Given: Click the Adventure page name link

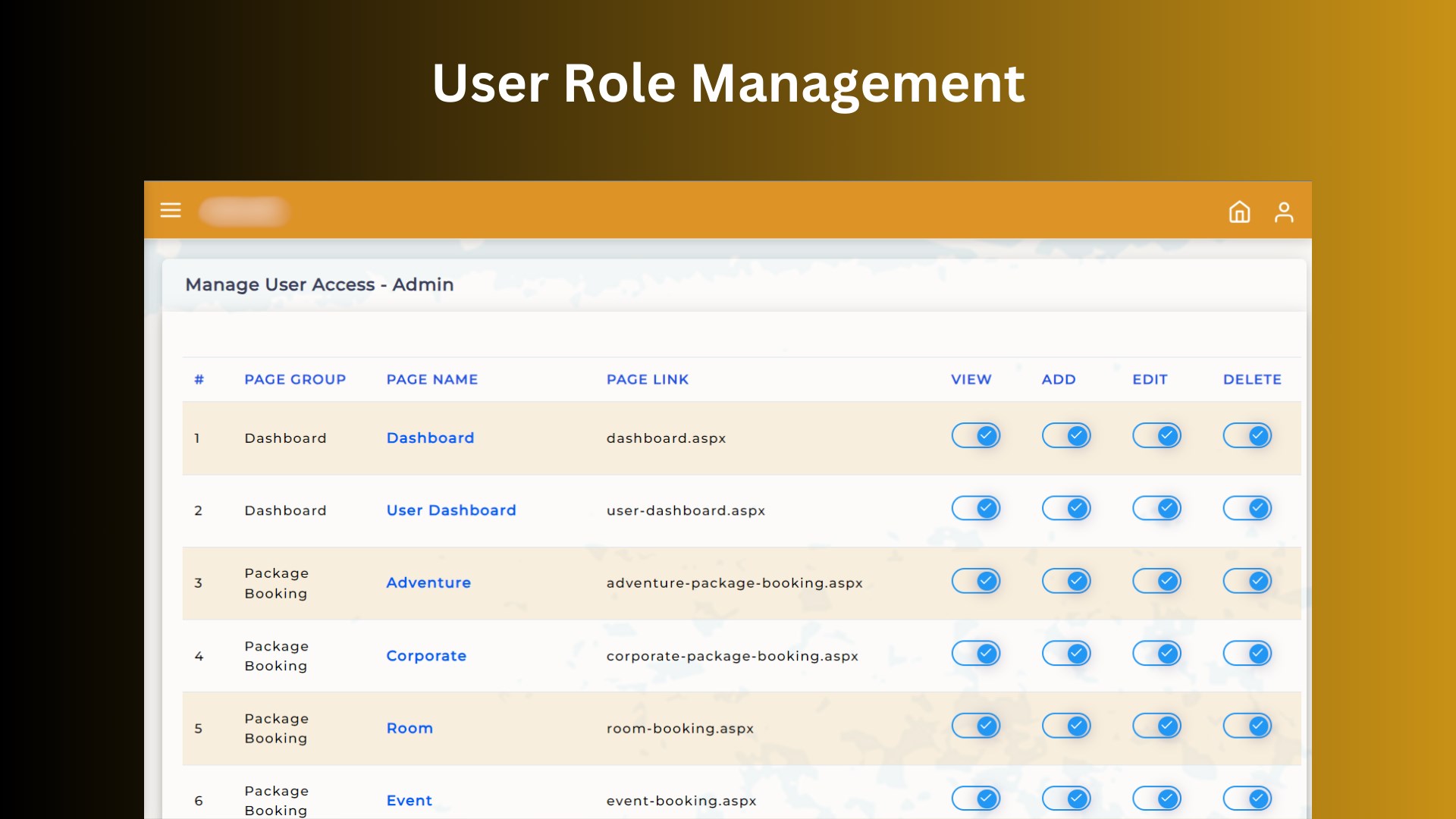Looking at the screenshot, I should pyautogui.click(x=428, y=582).
